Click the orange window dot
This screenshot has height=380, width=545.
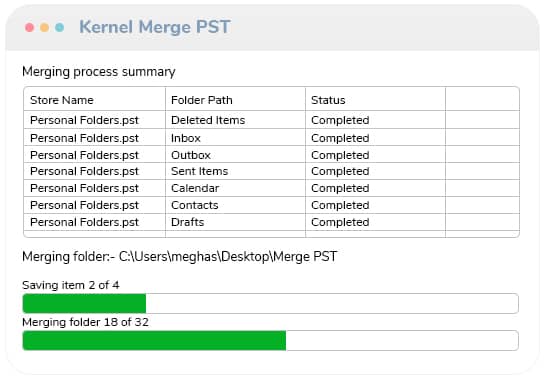tap(44, 27)
